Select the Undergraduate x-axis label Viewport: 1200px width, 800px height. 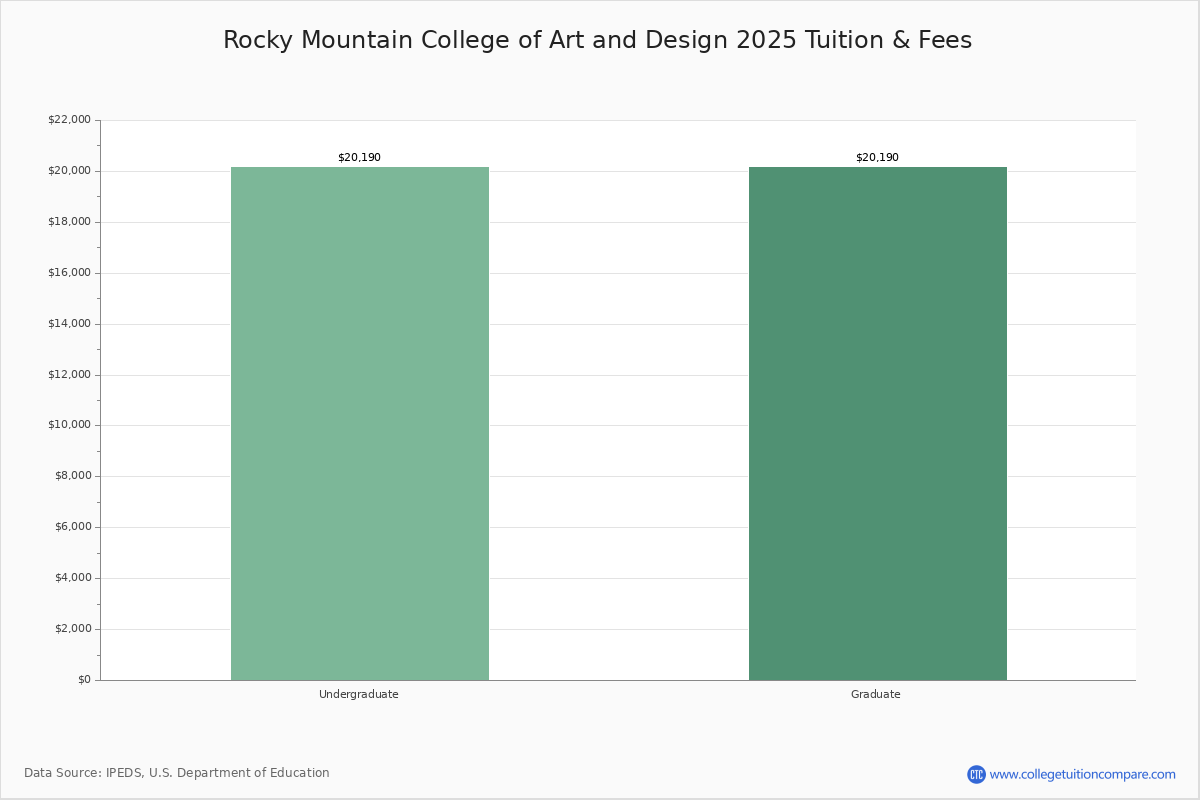click(x=358, y=694)
